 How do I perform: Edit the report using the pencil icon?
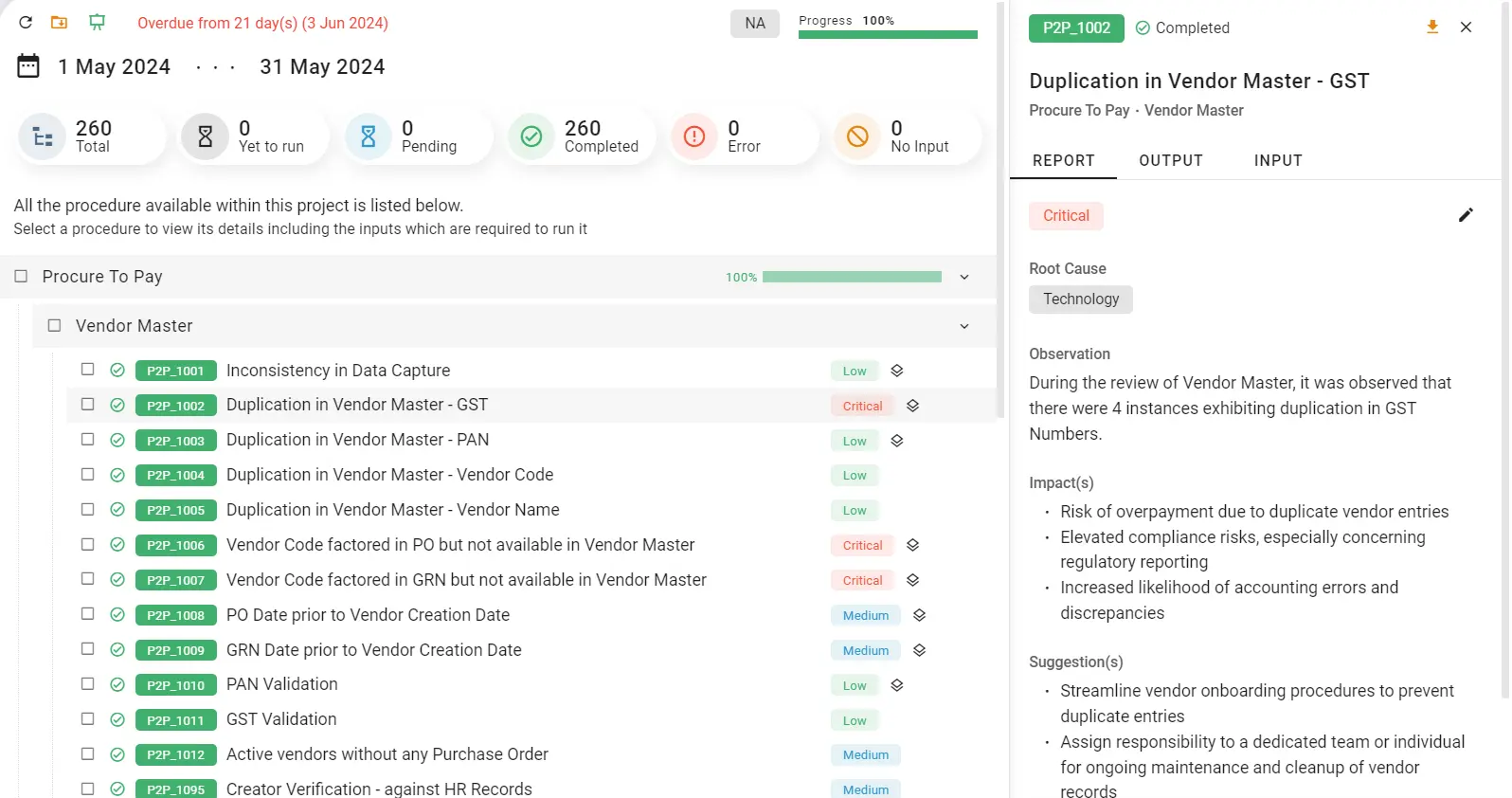click(x=1465, y=215)
